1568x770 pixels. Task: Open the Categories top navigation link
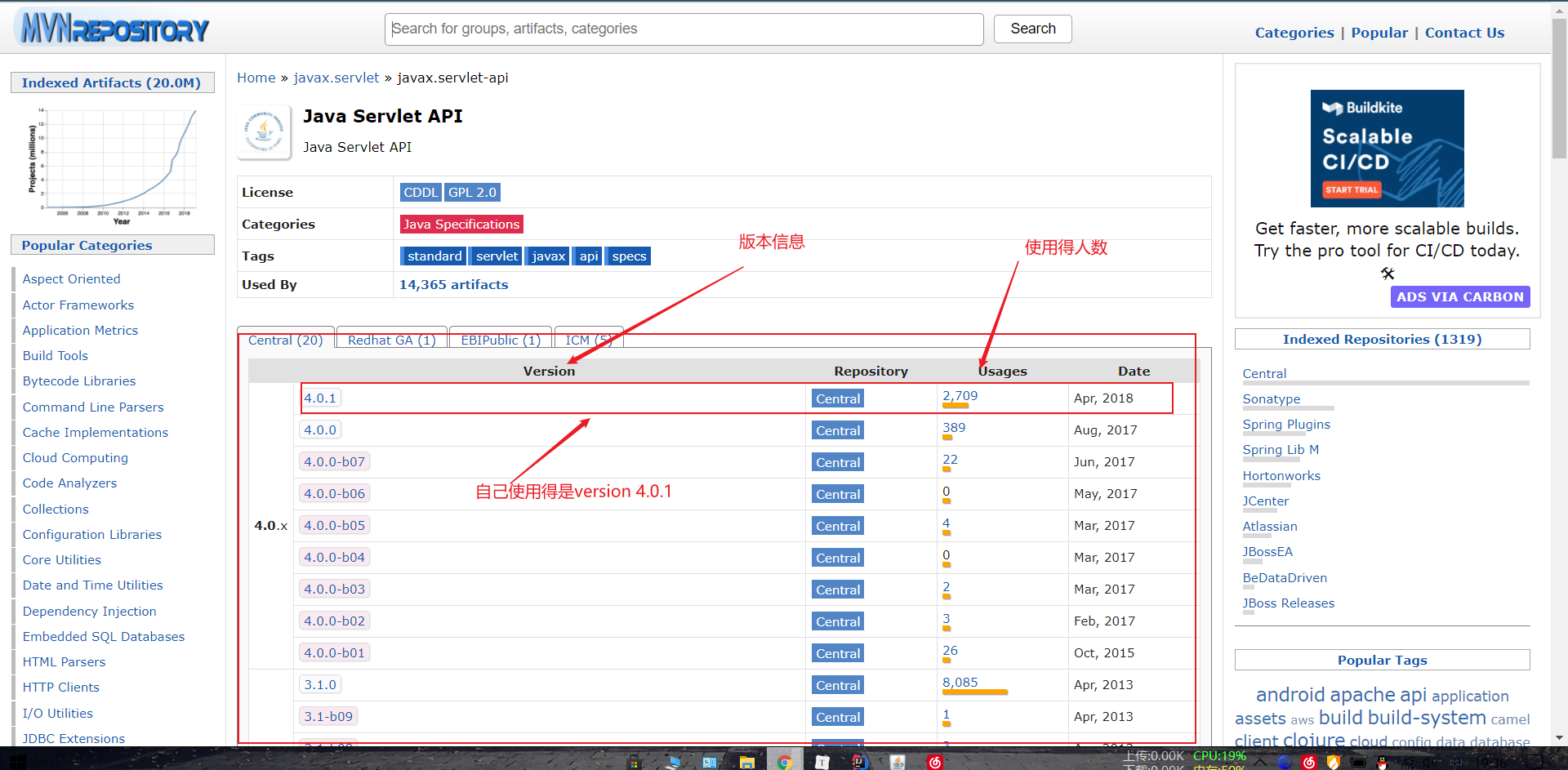tap(1294, 33)
